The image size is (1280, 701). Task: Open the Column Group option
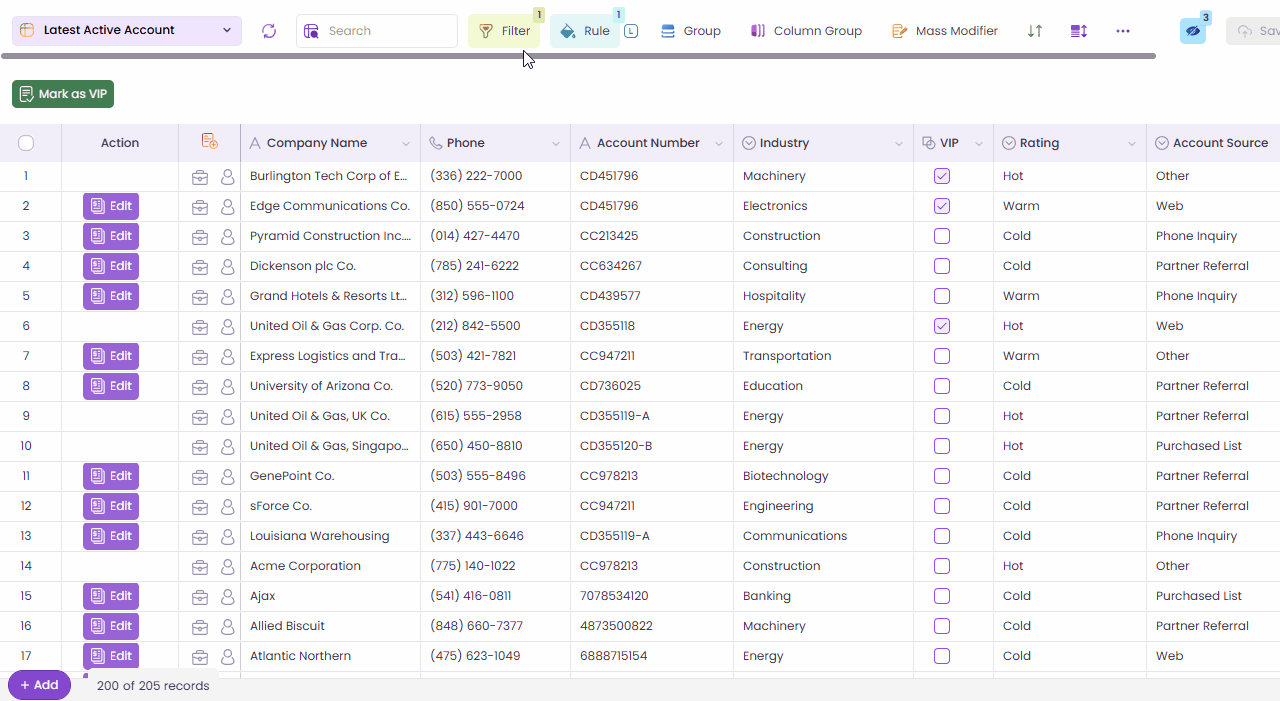(x=806, y=31)
